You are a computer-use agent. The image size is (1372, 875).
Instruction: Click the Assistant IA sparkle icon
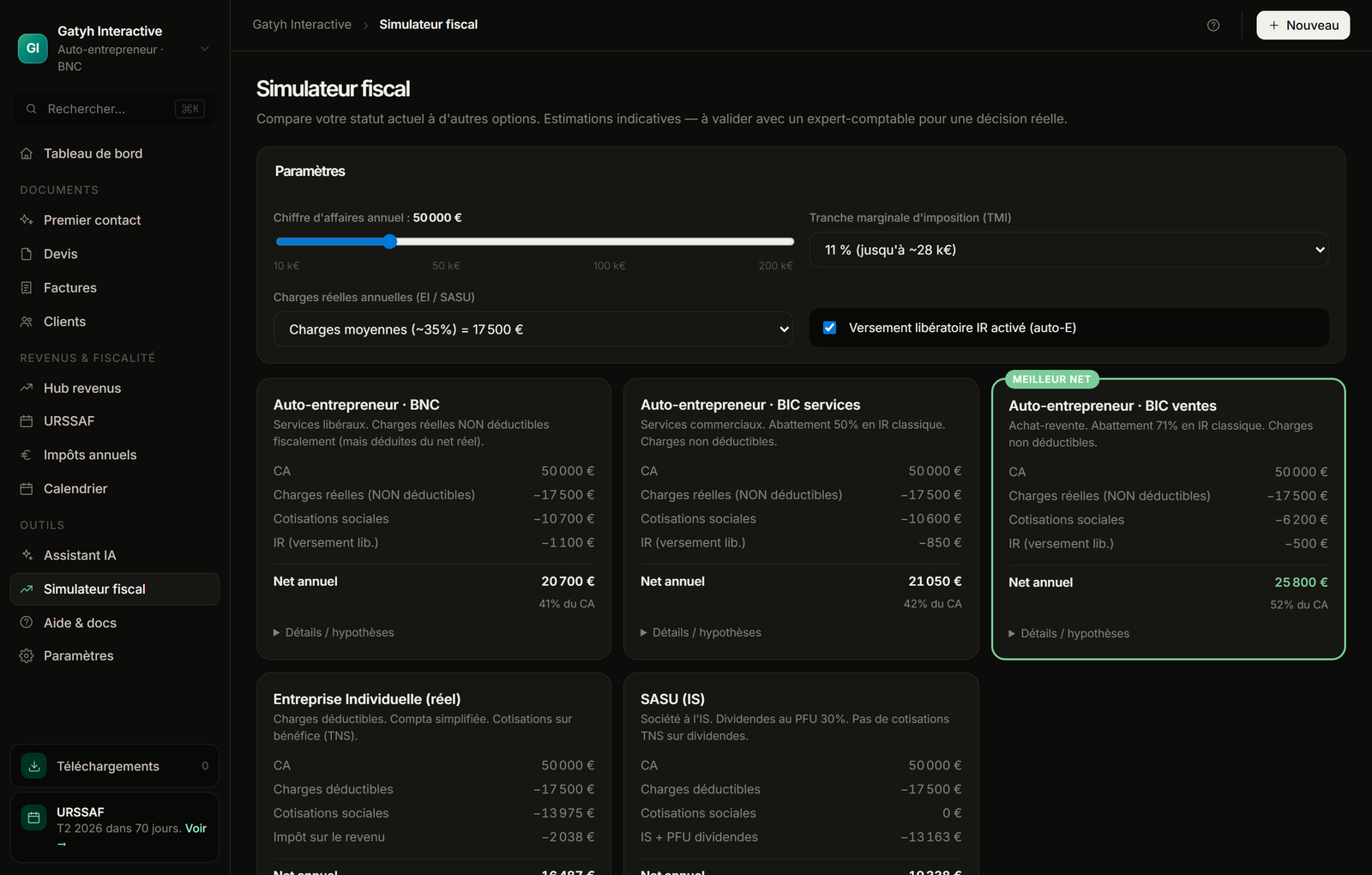point(27,556)
